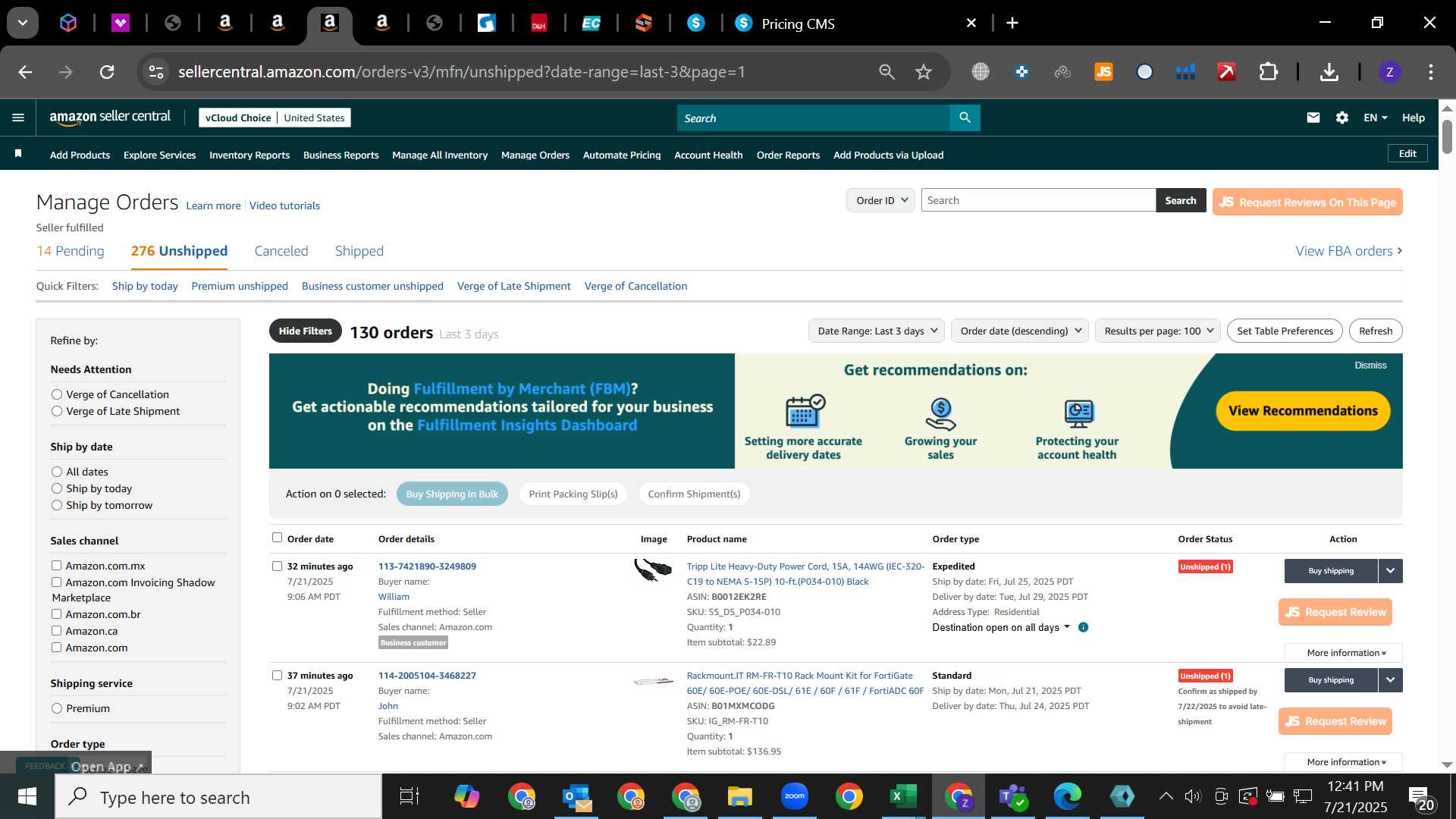
Task: Click the page vertical scrollbar thumb
Action: [x=1447, y=136]
